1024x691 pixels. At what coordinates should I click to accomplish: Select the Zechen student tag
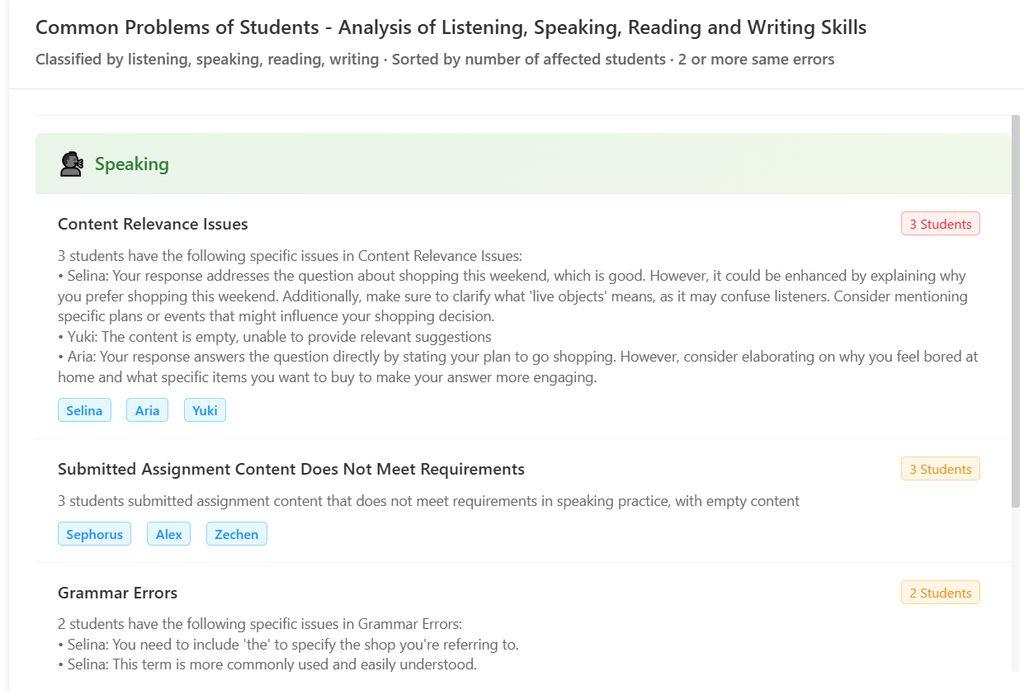click(236, 533)
